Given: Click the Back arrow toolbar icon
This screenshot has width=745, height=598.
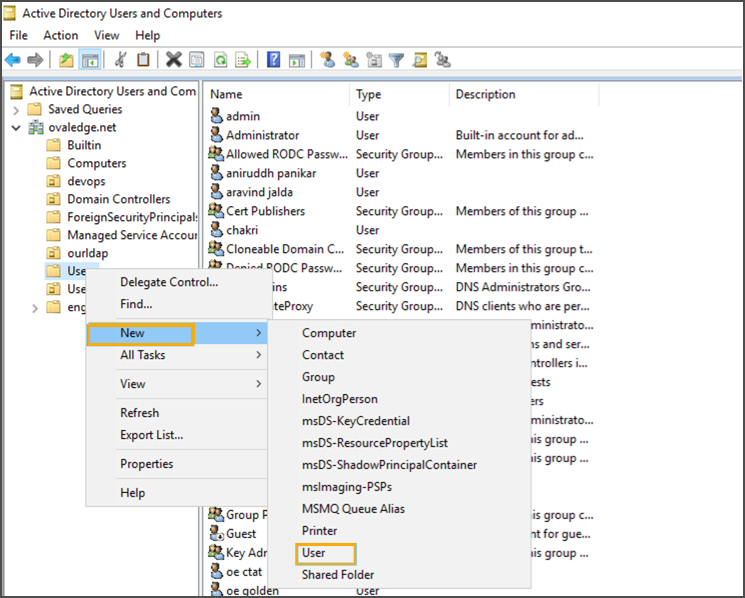Looking at the screenshot, I should coord(13,60).
